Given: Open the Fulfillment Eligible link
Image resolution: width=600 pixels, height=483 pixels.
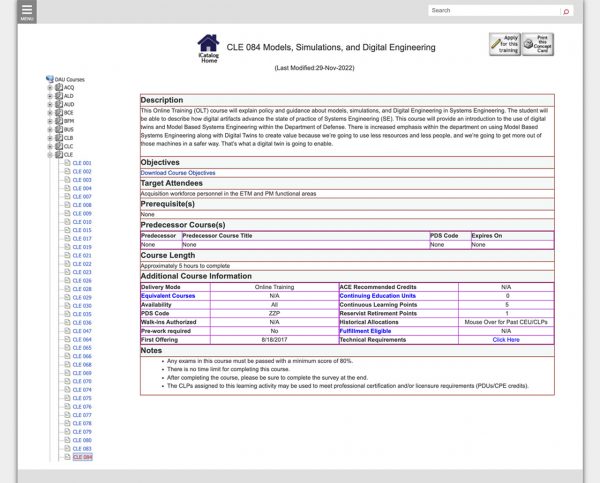Looking at the screenshot, I should 365,331.
